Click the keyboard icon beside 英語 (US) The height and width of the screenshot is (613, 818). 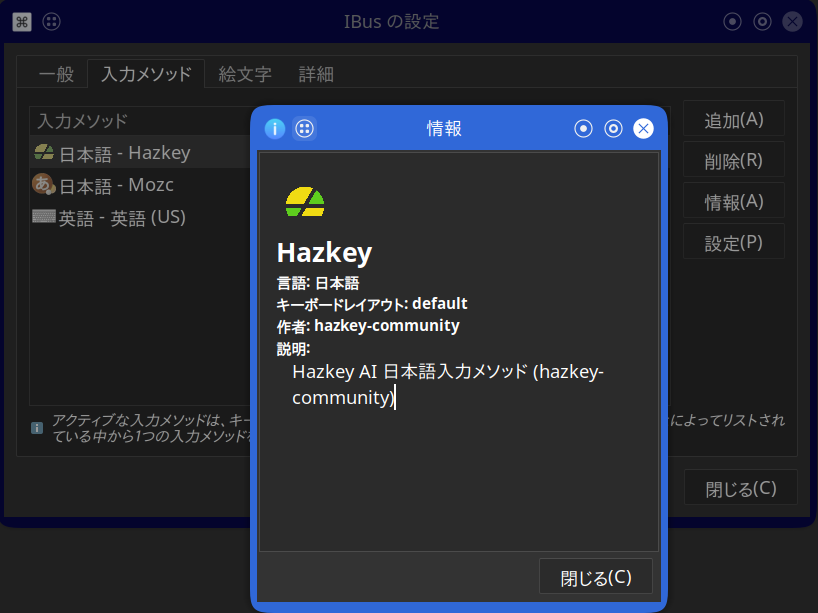(x=44, y=217)
